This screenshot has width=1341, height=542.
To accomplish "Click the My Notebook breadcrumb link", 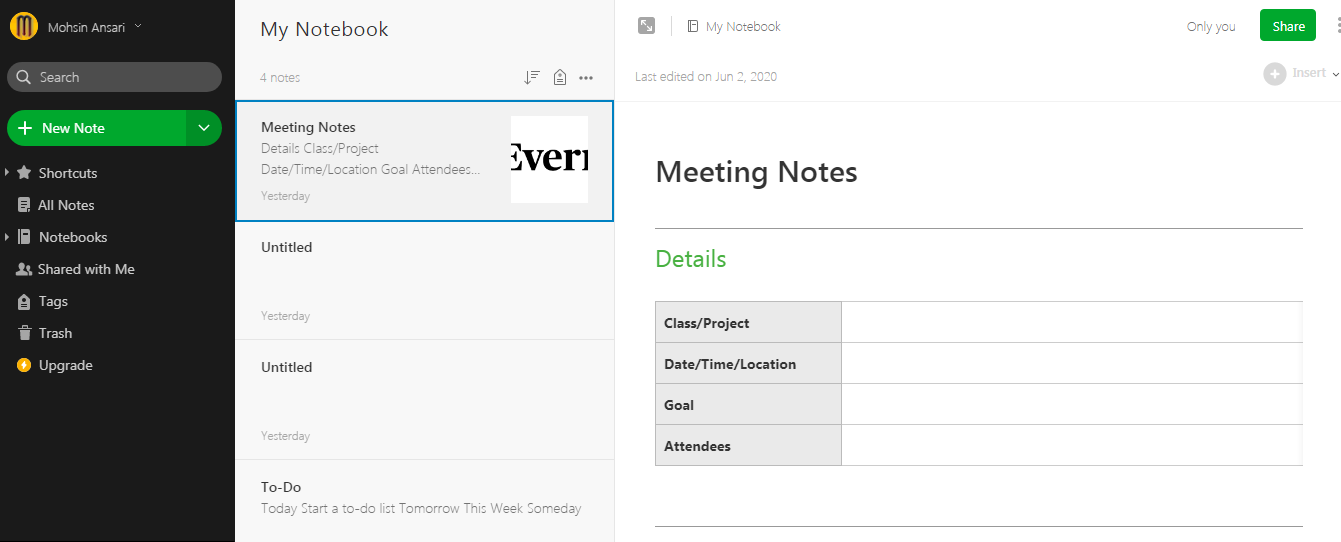I will click(742, 27).
